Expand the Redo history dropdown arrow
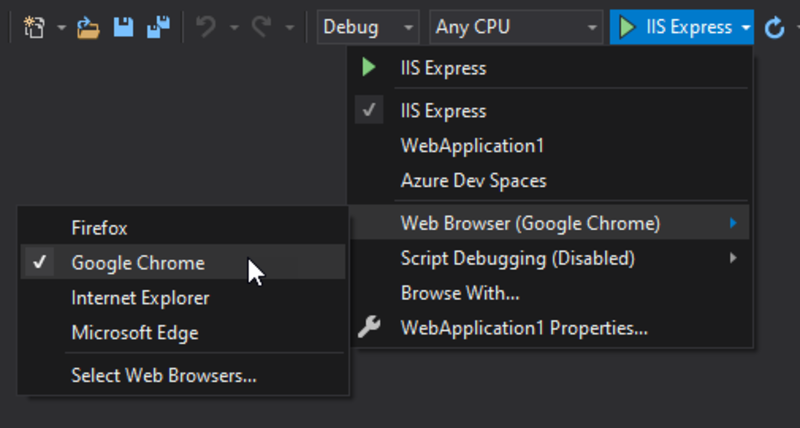The image size is (800, 428). click(x=289, y=27)
